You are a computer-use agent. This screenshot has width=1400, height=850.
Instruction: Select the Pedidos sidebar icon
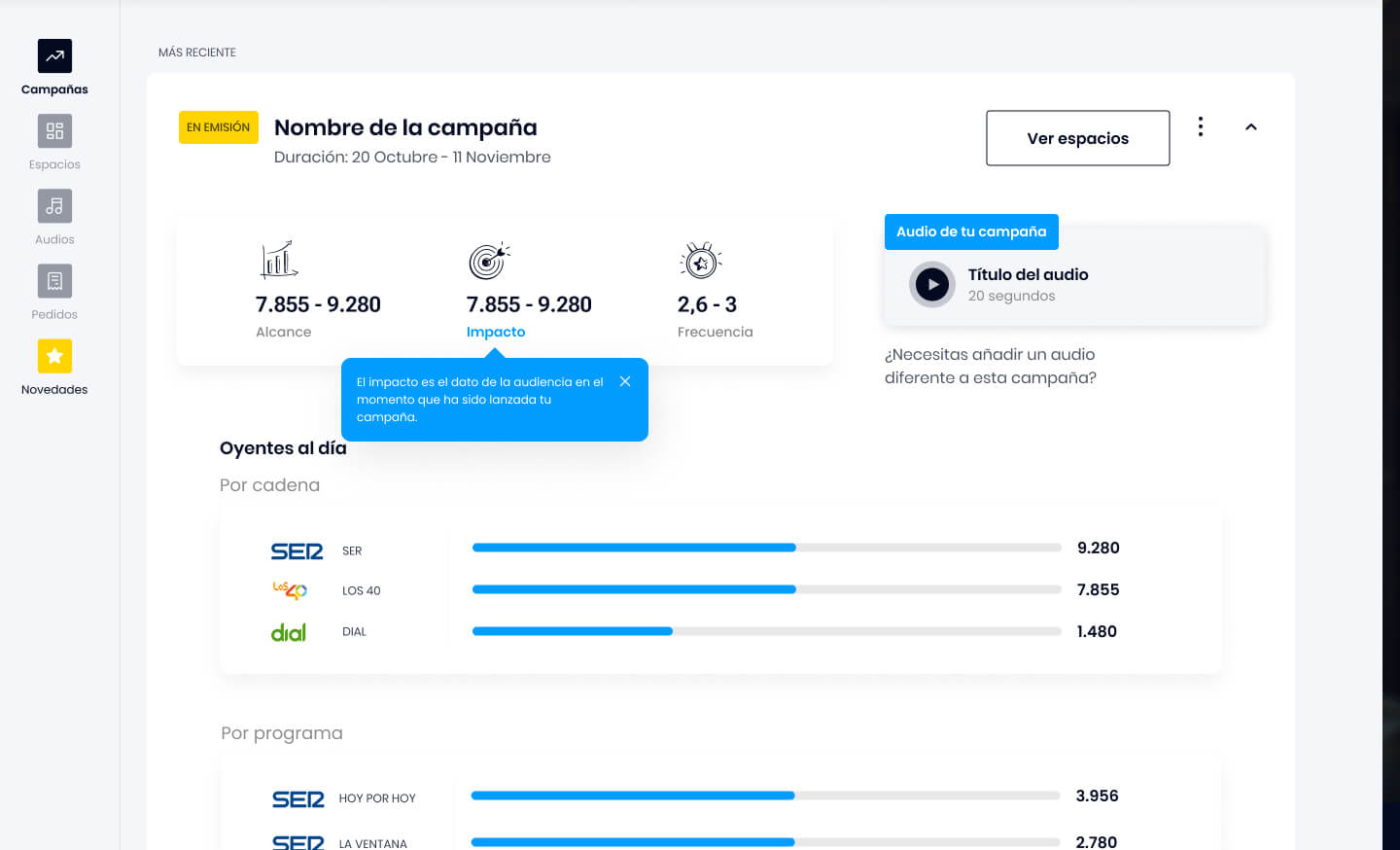coord(54,281)
